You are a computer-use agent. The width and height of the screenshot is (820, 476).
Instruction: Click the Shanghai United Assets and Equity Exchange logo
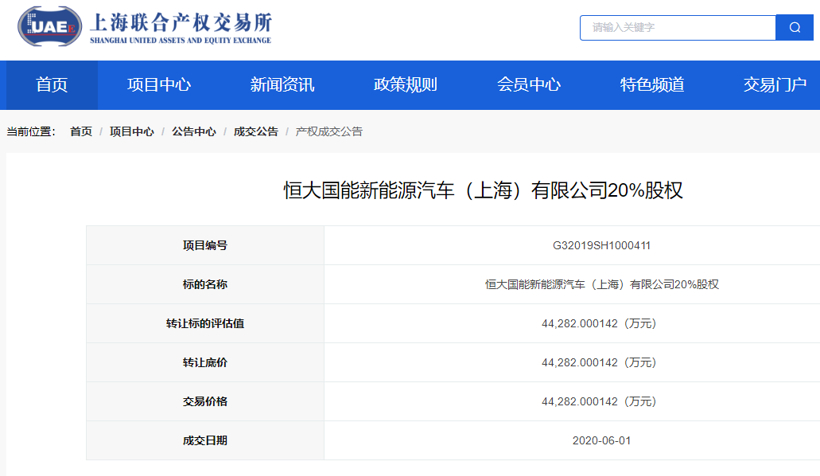point(145,28)
